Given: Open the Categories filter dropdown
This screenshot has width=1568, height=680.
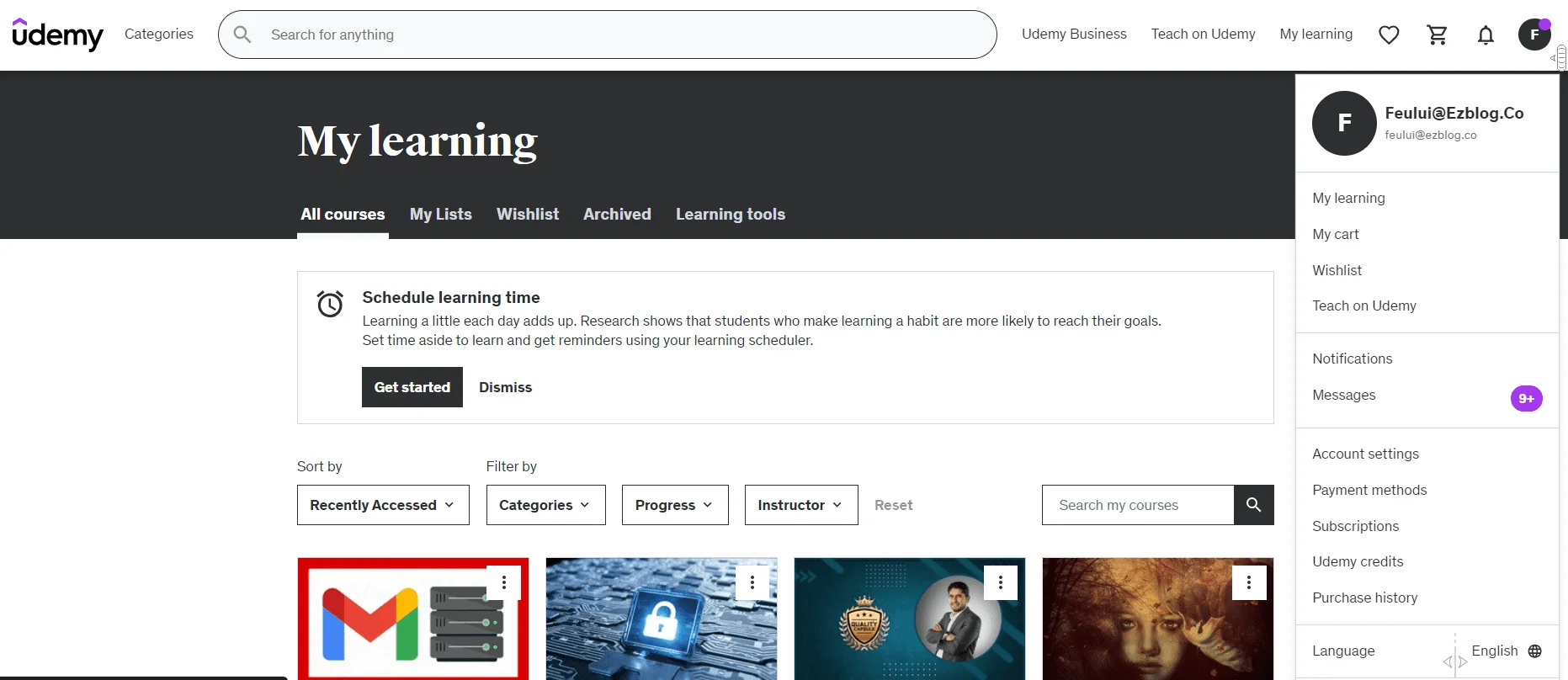Looking at the screenshot, I should pyautogui.click(x=545, y=505).
